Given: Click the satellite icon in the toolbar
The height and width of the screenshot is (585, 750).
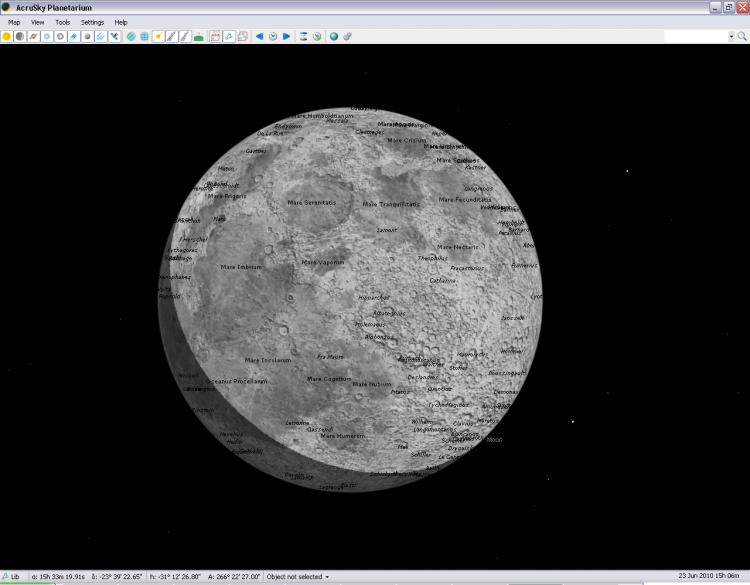Looking at the screenshot, I should [x=114, y=36].
